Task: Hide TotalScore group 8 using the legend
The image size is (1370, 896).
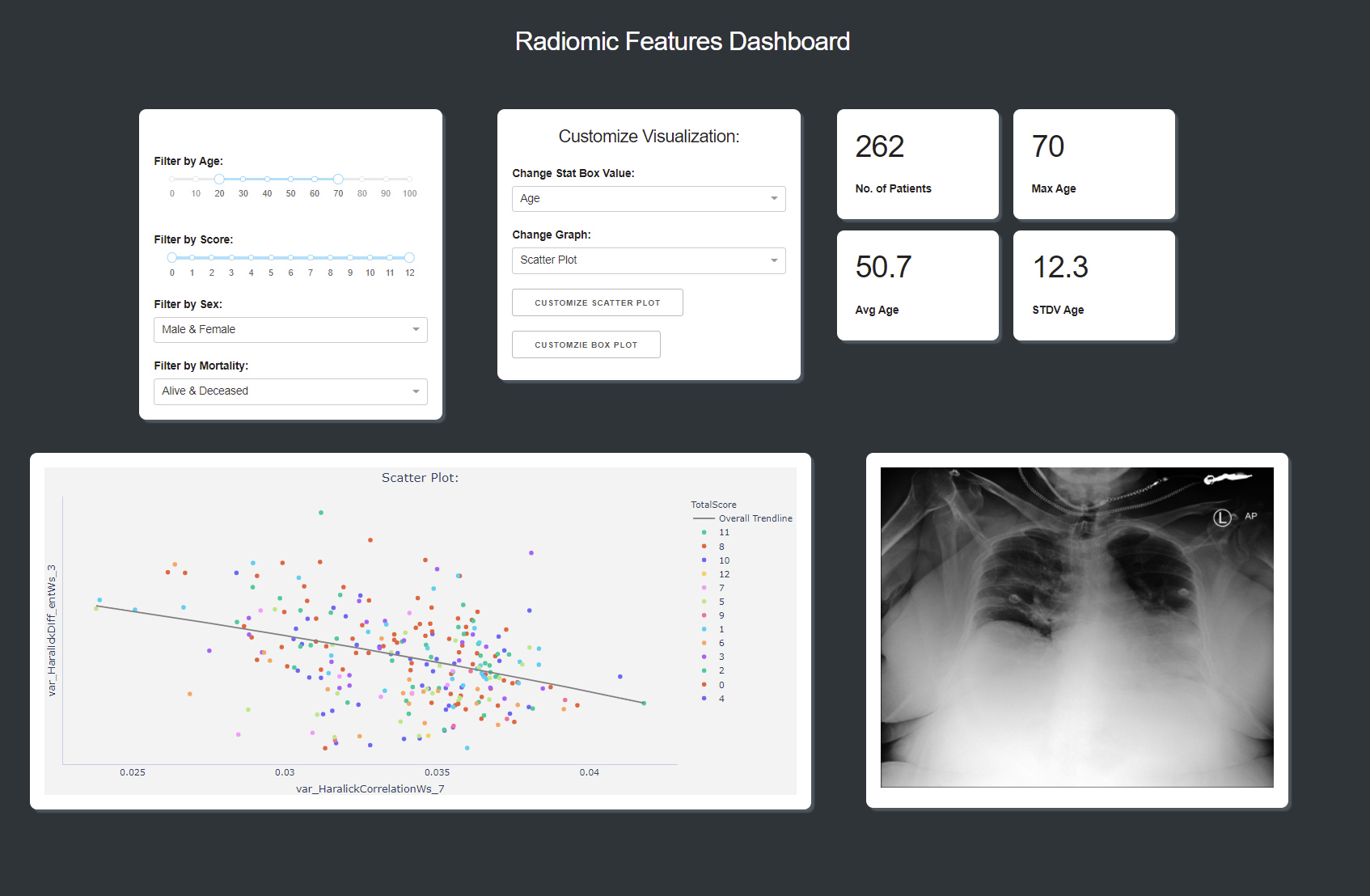Action: pyautogui.click(x=721, y=546)
